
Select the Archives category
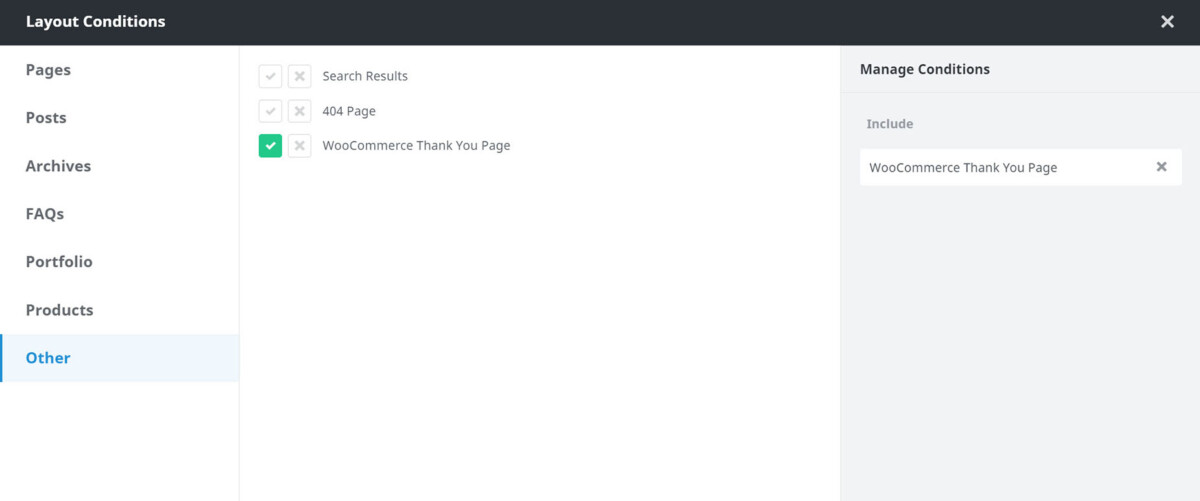coord(58,166)
